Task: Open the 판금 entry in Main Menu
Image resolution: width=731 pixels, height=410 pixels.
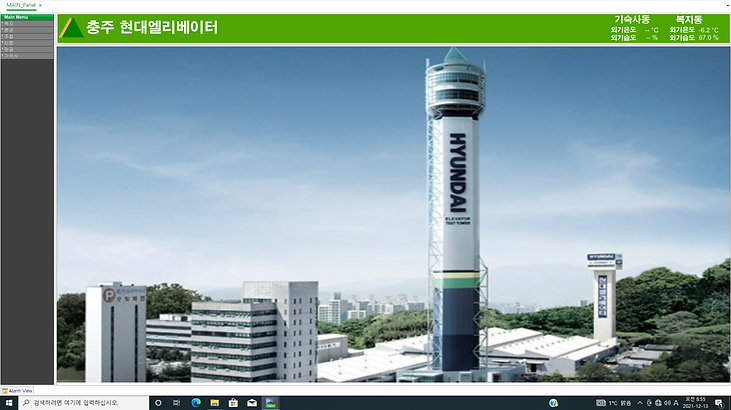Action: [x=28, y=49]
